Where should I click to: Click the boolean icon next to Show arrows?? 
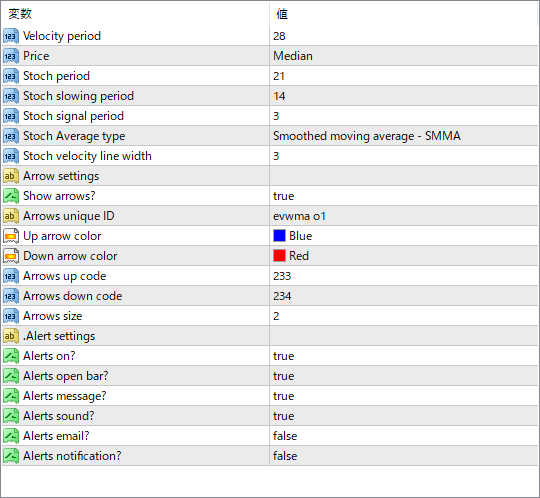point(11,196)
